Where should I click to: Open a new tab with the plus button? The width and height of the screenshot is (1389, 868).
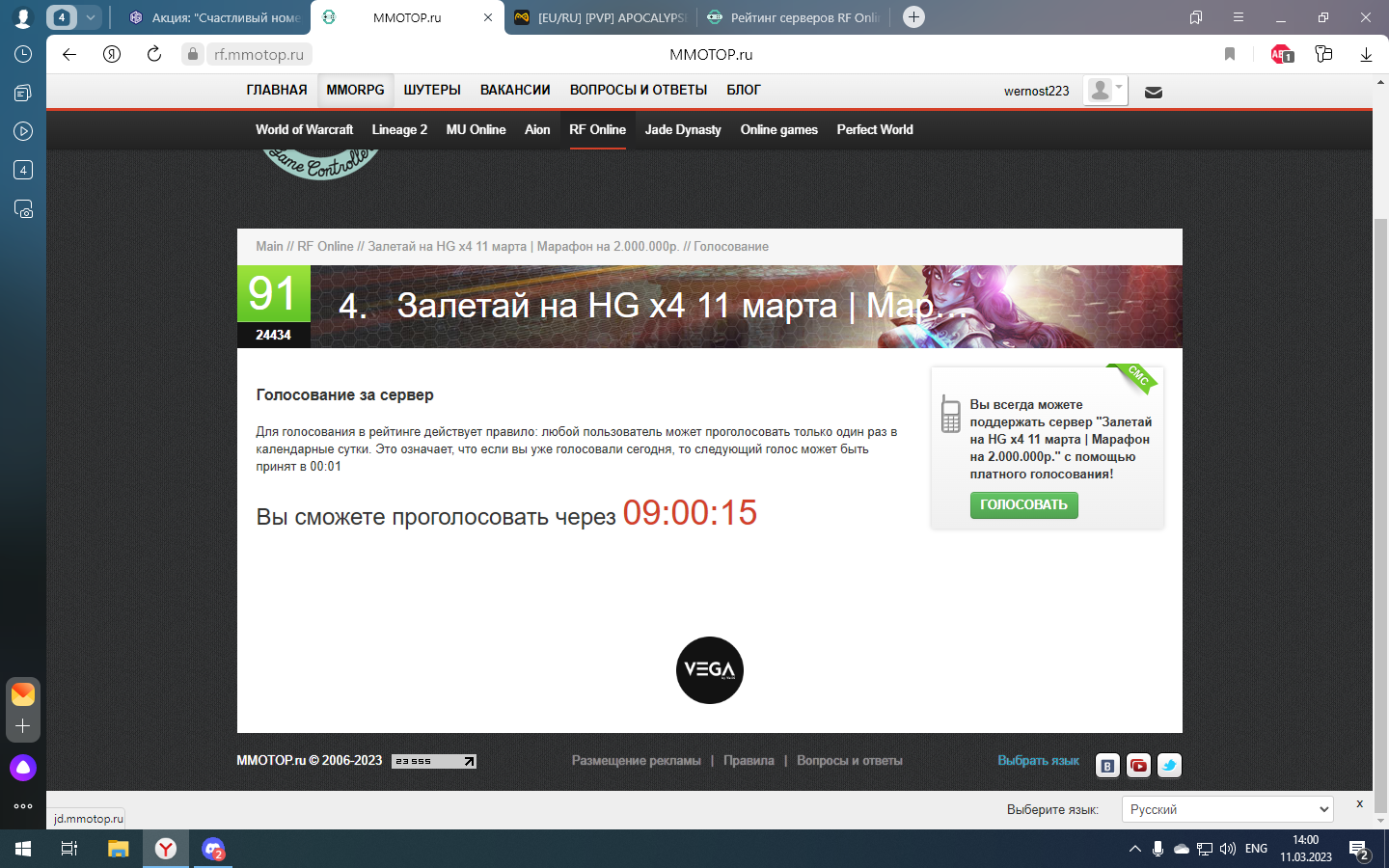coord(913,17)
